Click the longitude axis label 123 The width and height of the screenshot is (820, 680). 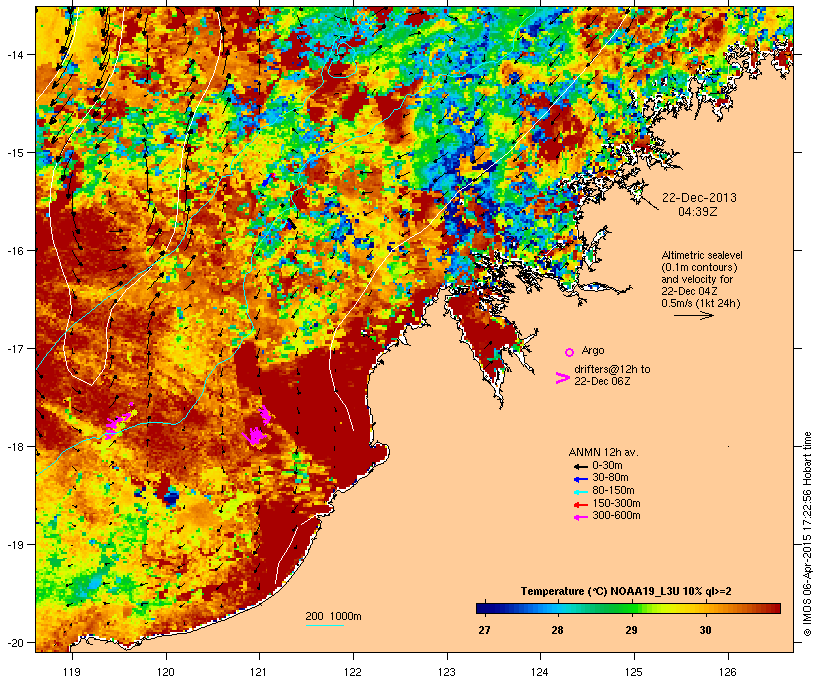tap(447, 672)
